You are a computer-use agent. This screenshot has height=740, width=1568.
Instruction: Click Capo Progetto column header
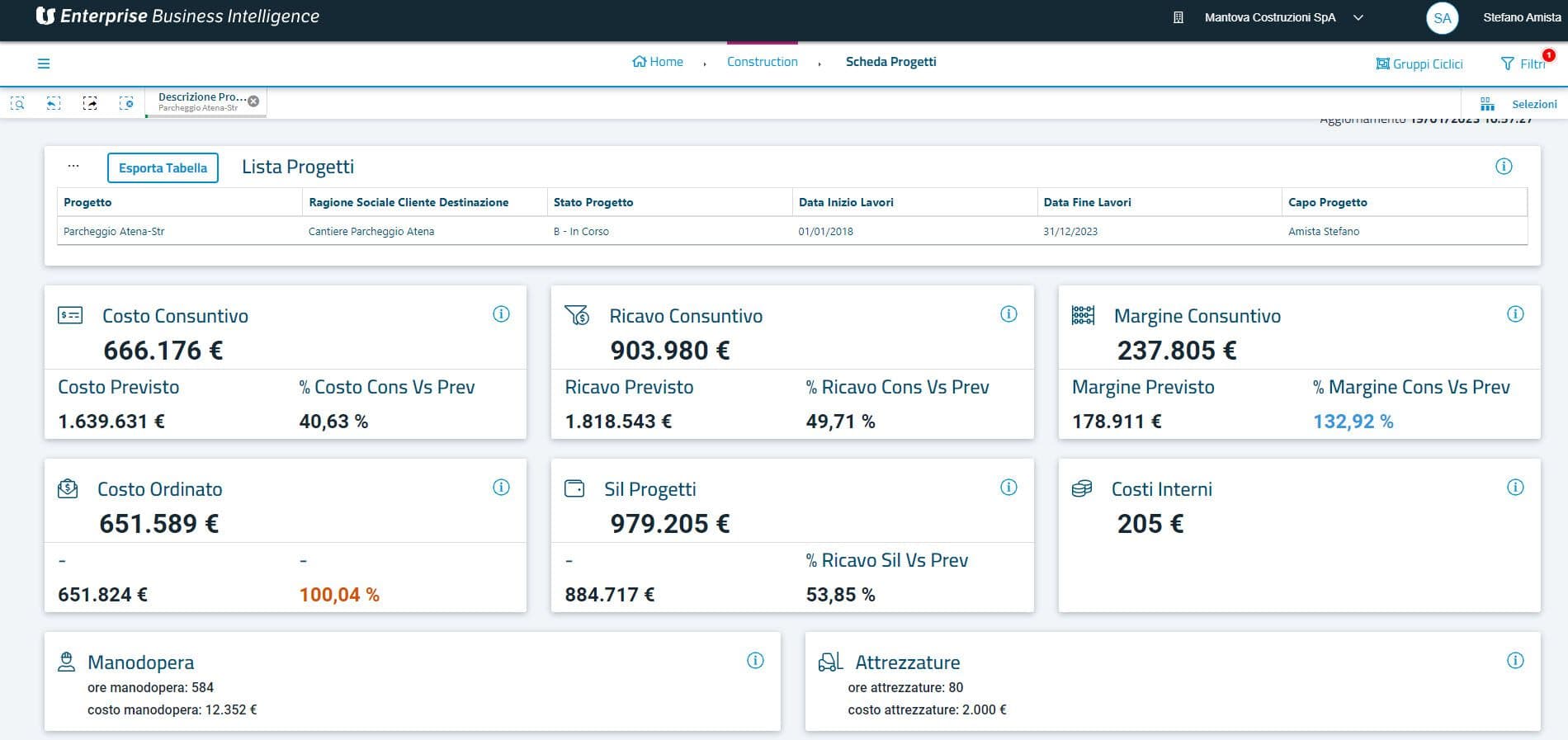pos(1405,202)
